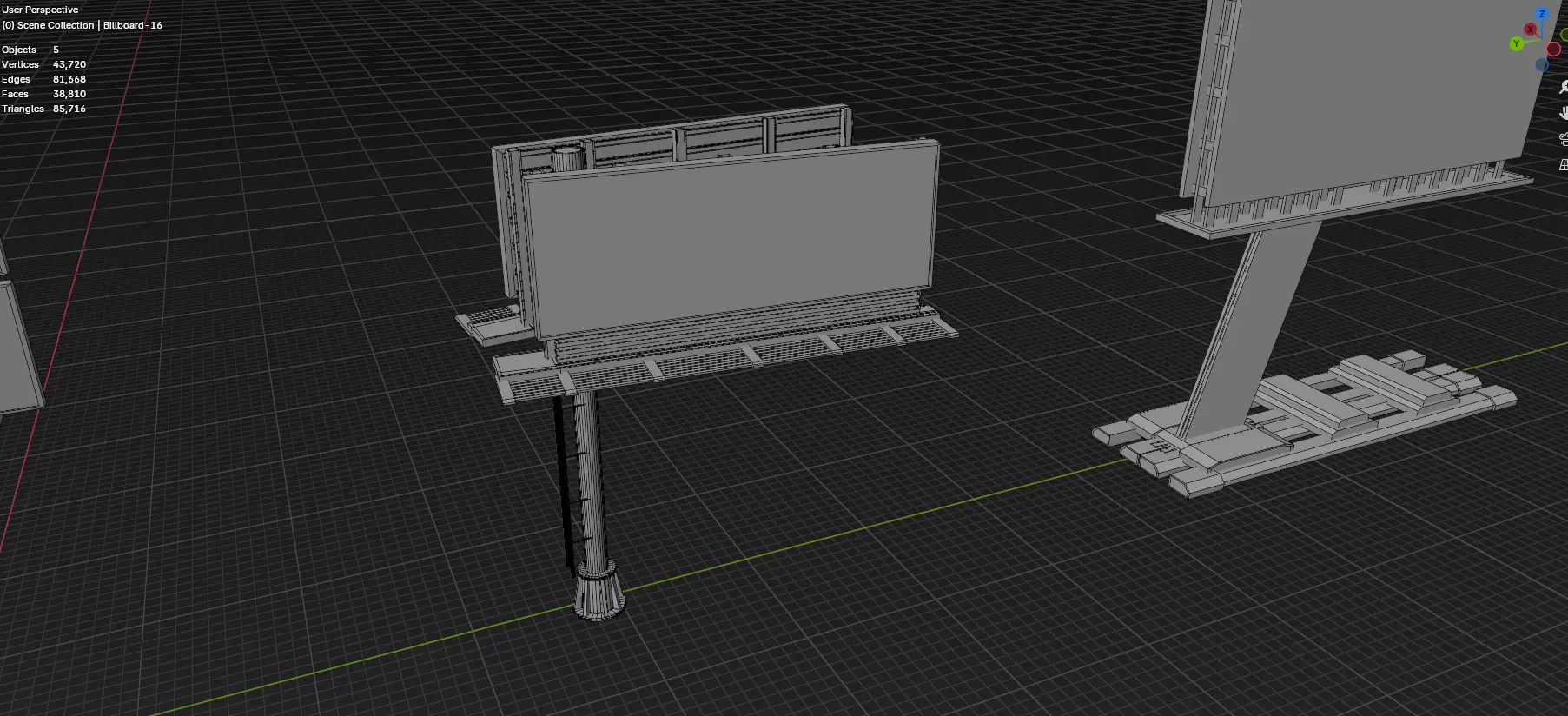Click the blue Z axis gizmo handle
The height and width of the screenshot is (716, 1568).
click(1542, 14)
